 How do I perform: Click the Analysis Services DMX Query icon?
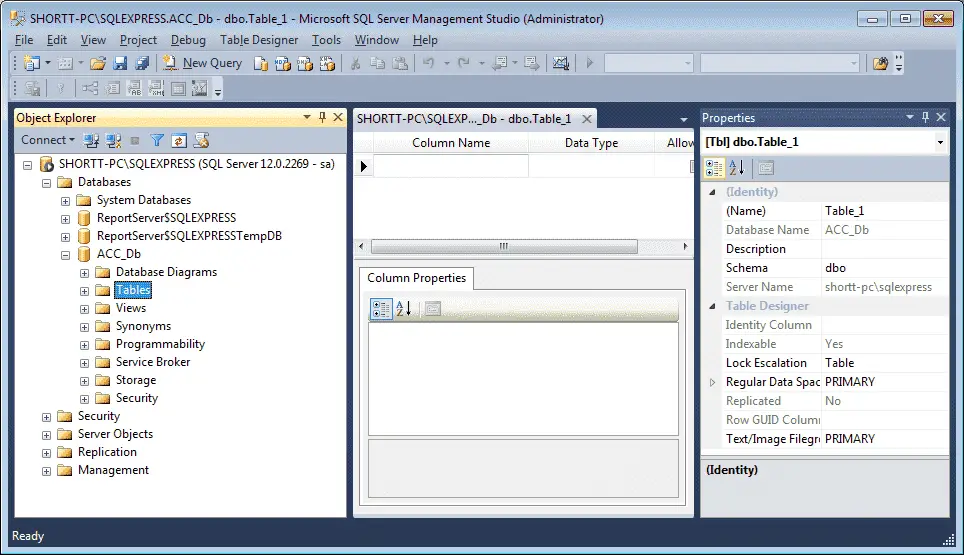click(305, 63)
